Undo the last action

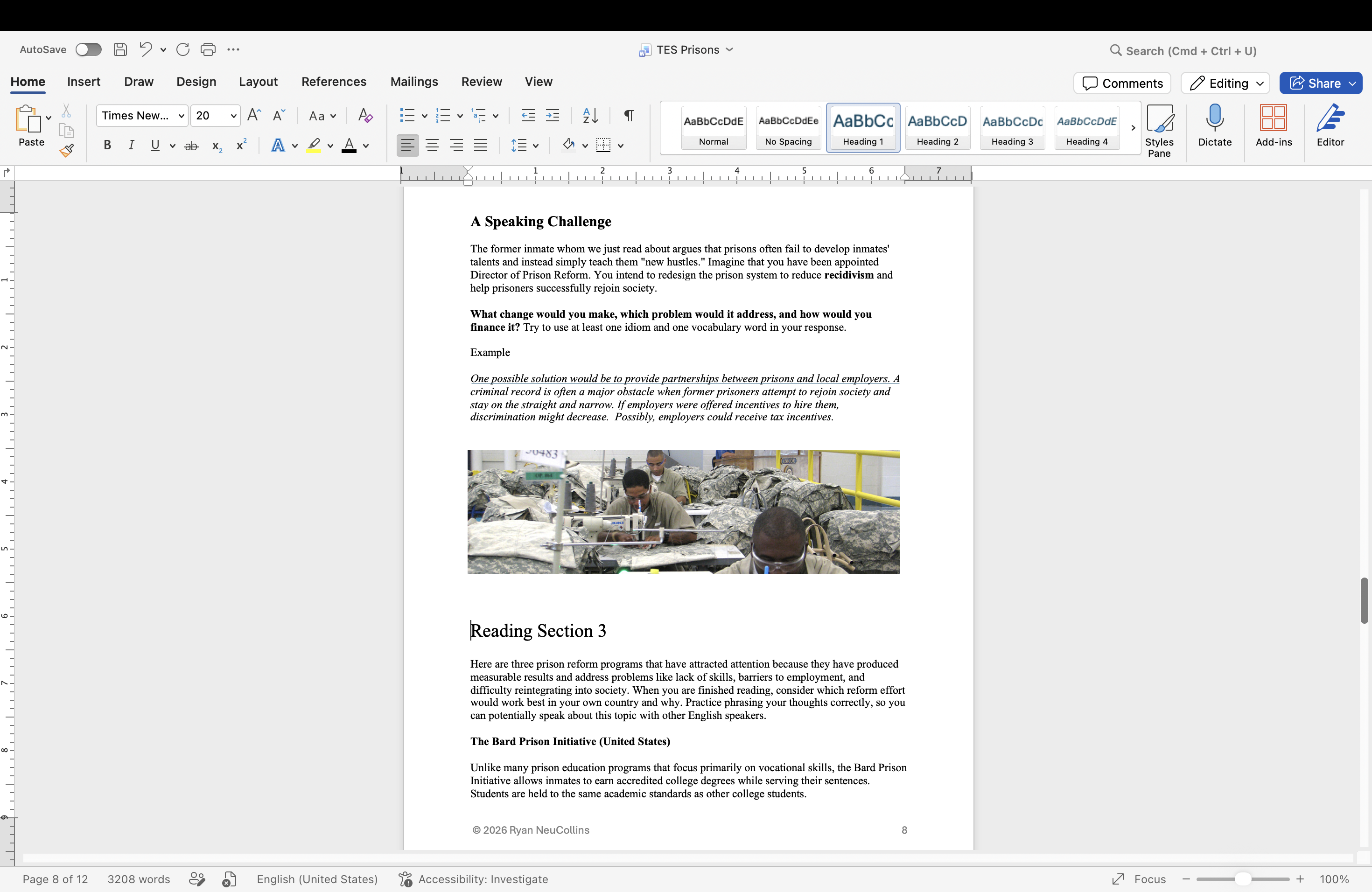[x=145, y=49]
